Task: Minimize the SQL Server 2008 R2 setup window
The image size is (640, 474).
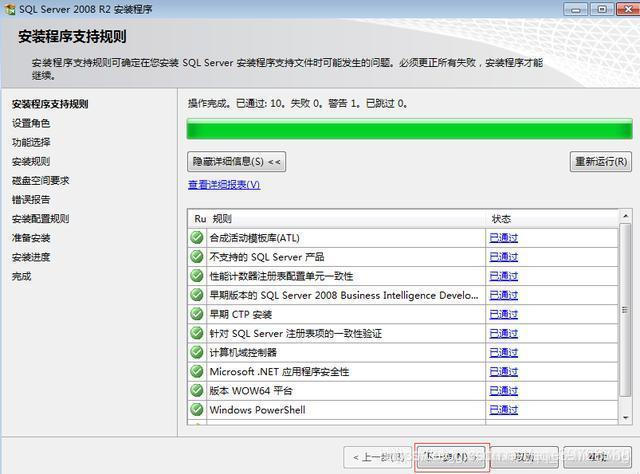Action: [x=576, y=9]
